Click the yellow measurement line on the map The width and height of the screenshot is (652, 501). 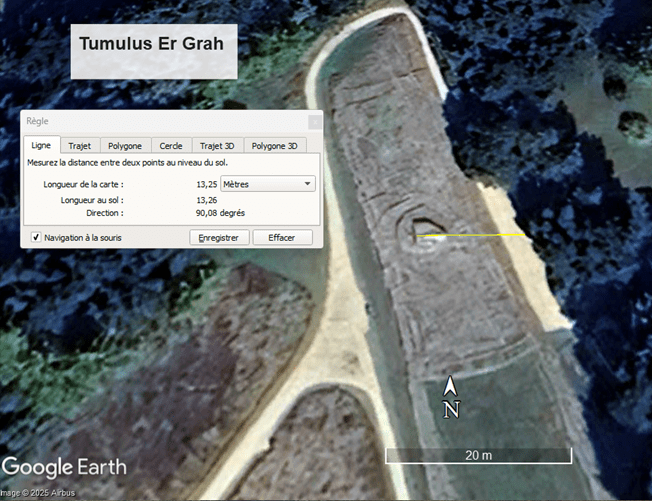(470, 235)
